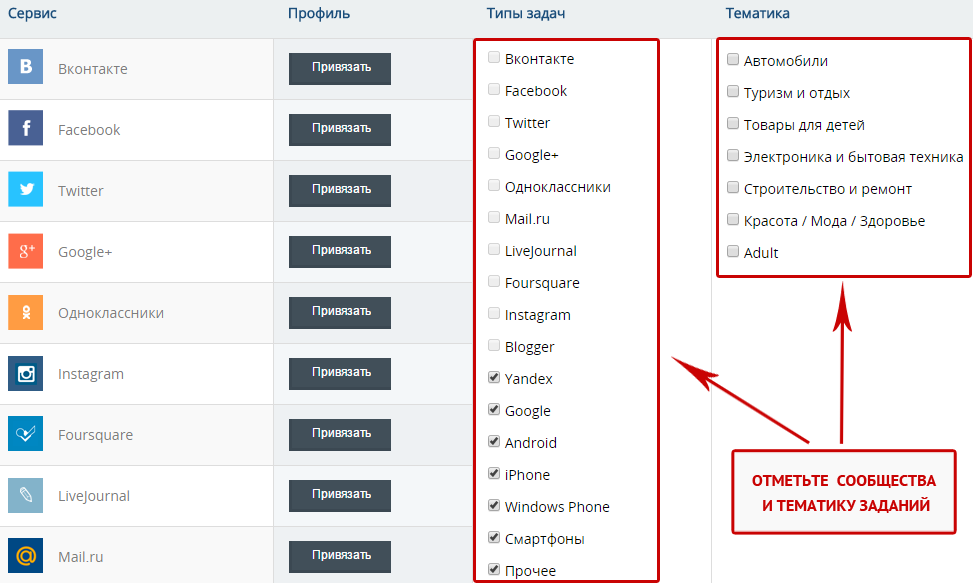Enable the Товары для детей checkbox
The height and width of the screenshot is (583, 973).
click(733, 123)
